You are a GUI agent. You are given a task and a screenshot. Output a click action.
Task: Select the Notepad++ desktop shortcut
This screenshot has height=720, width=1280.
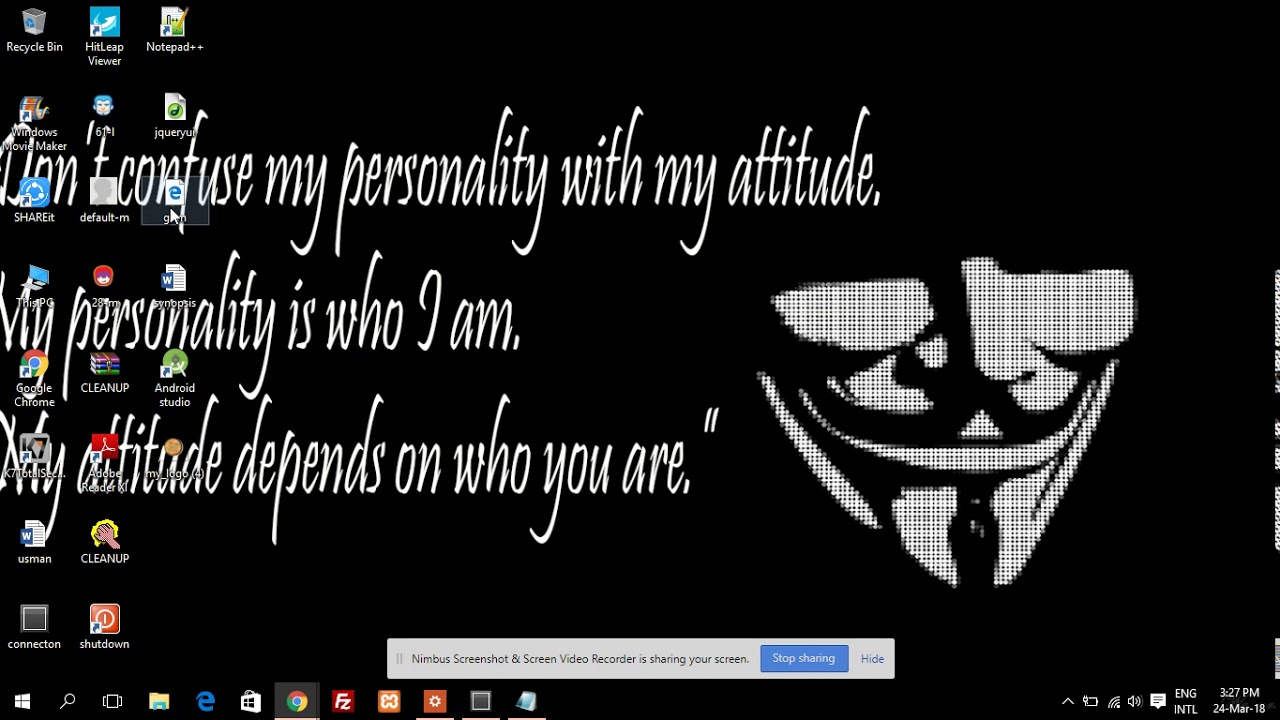pos(175,31)
